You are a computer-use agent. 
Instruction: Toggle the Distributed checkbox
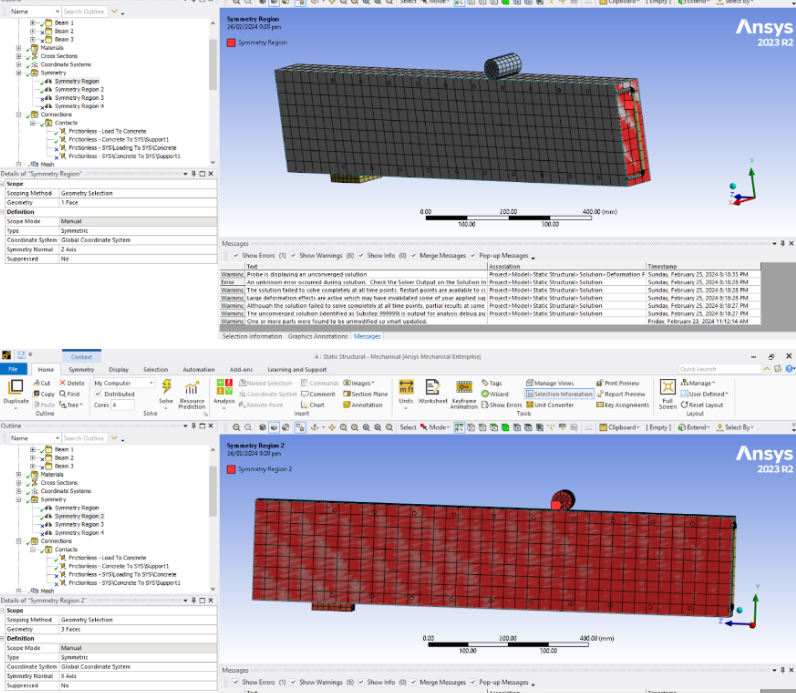point(98,394)
